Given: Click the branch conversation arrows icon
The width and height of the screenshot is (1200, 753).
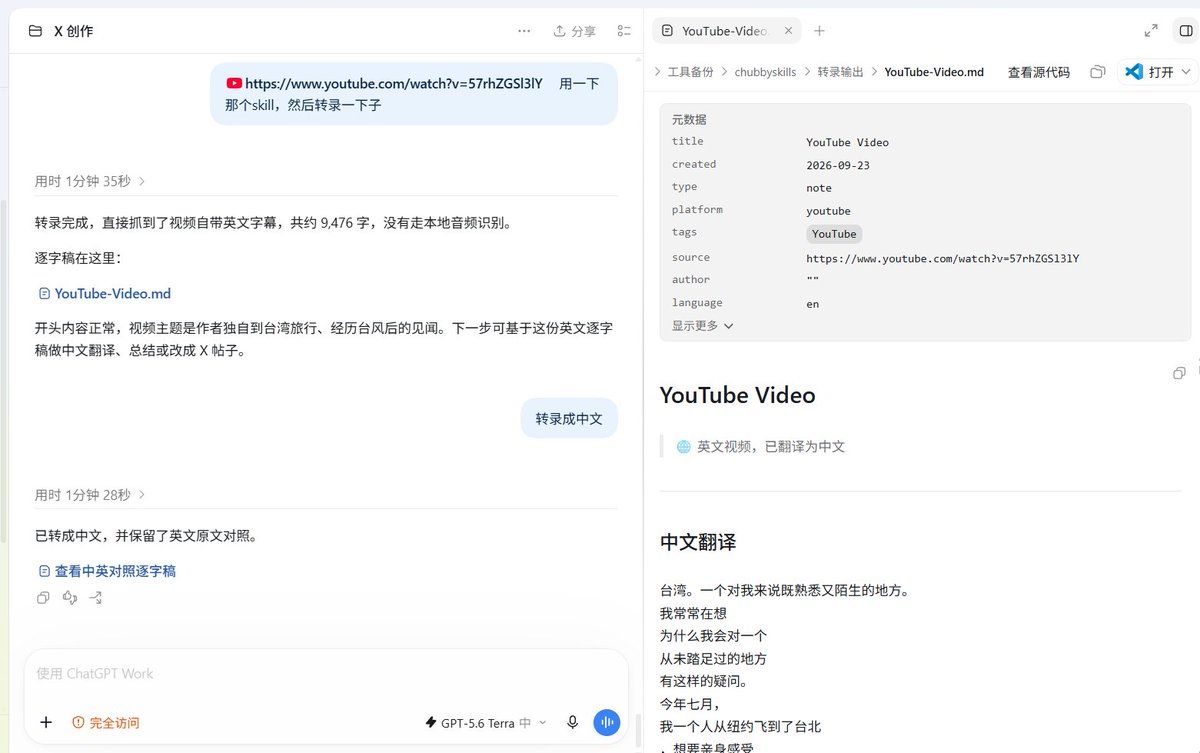Looking at the screenshot, I should click(x=96, y=598).
